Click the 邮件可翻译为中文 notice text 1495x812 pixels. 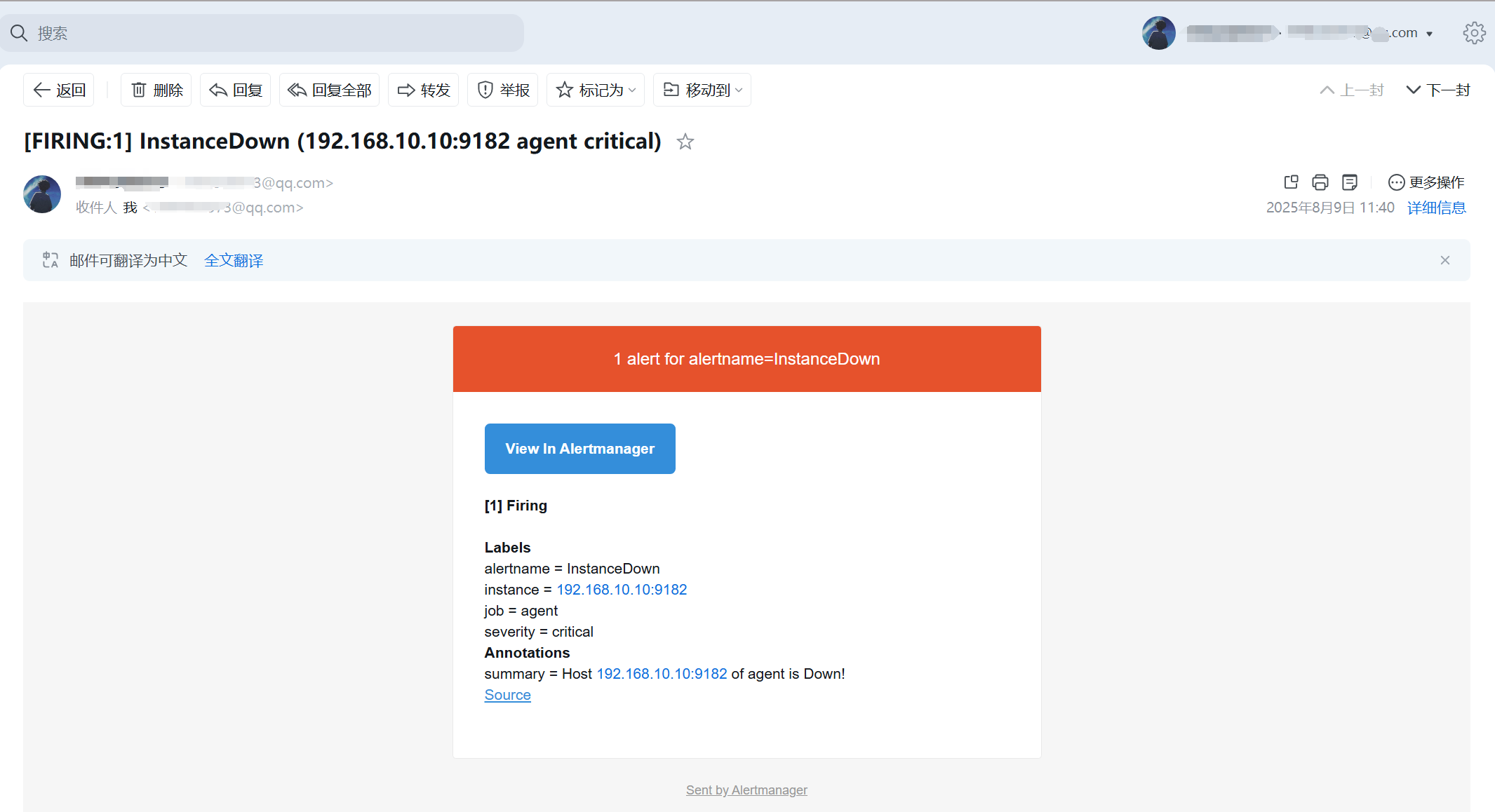[128, 260]
